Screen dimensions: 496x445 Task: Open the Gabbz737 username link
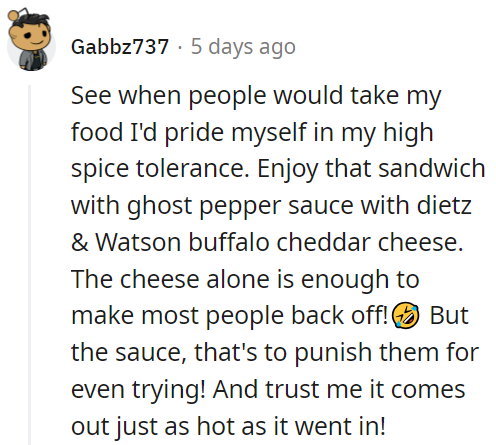point(120,47)
